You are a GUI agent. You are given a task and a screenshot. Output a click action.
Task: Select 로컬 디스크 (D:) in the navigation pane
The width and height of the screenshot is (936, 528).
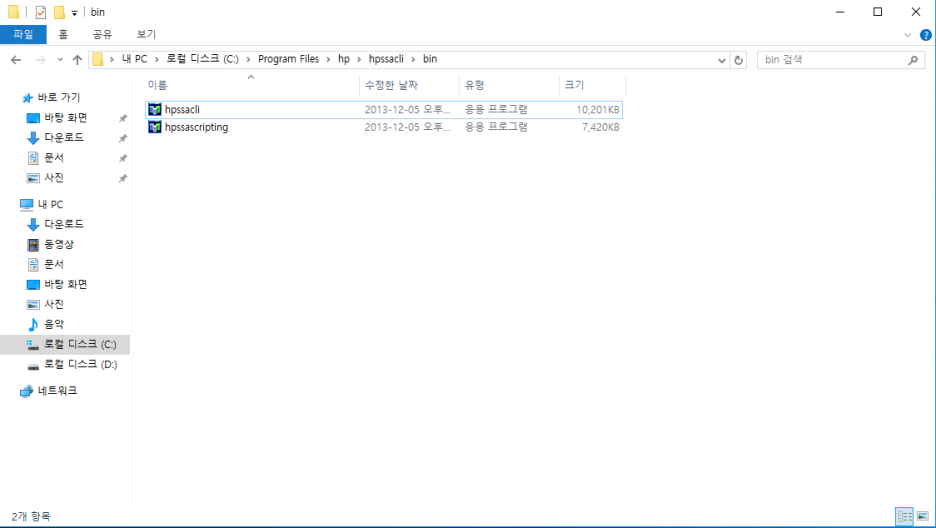(x=81, y=365)
